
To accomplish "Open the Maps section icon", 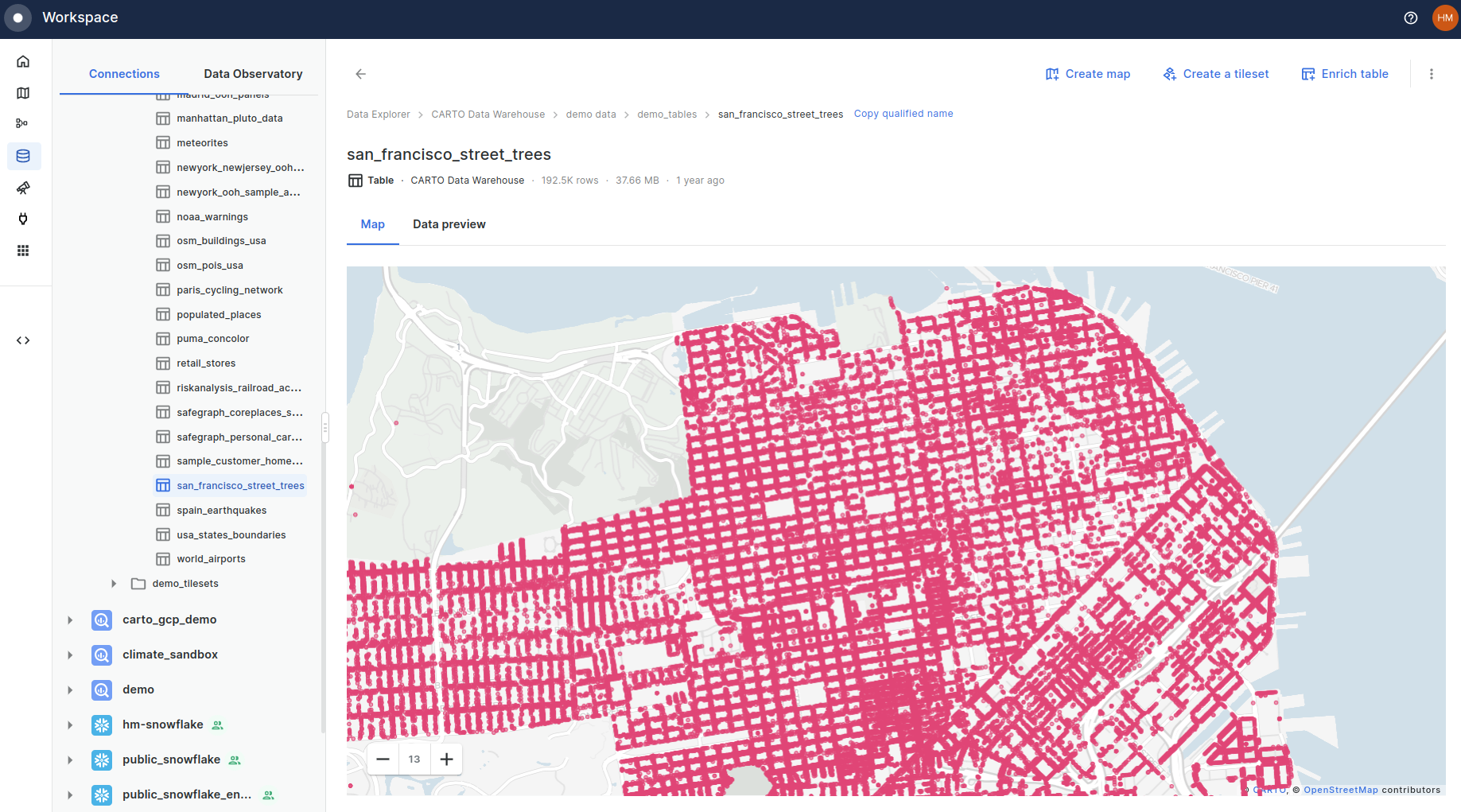I will click(22, 92).
